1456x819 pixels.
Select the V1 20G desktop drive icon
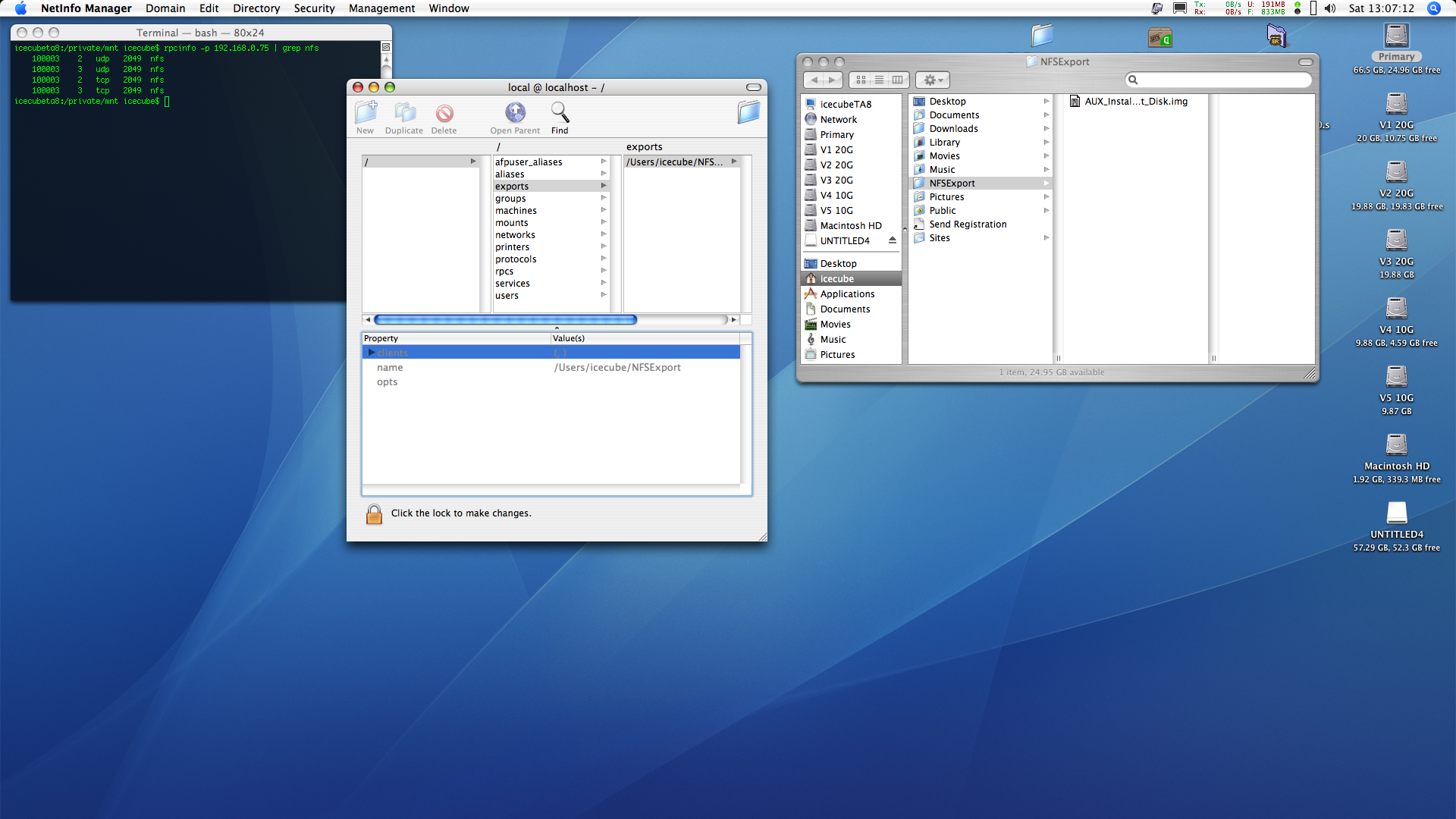[1396, 104]
